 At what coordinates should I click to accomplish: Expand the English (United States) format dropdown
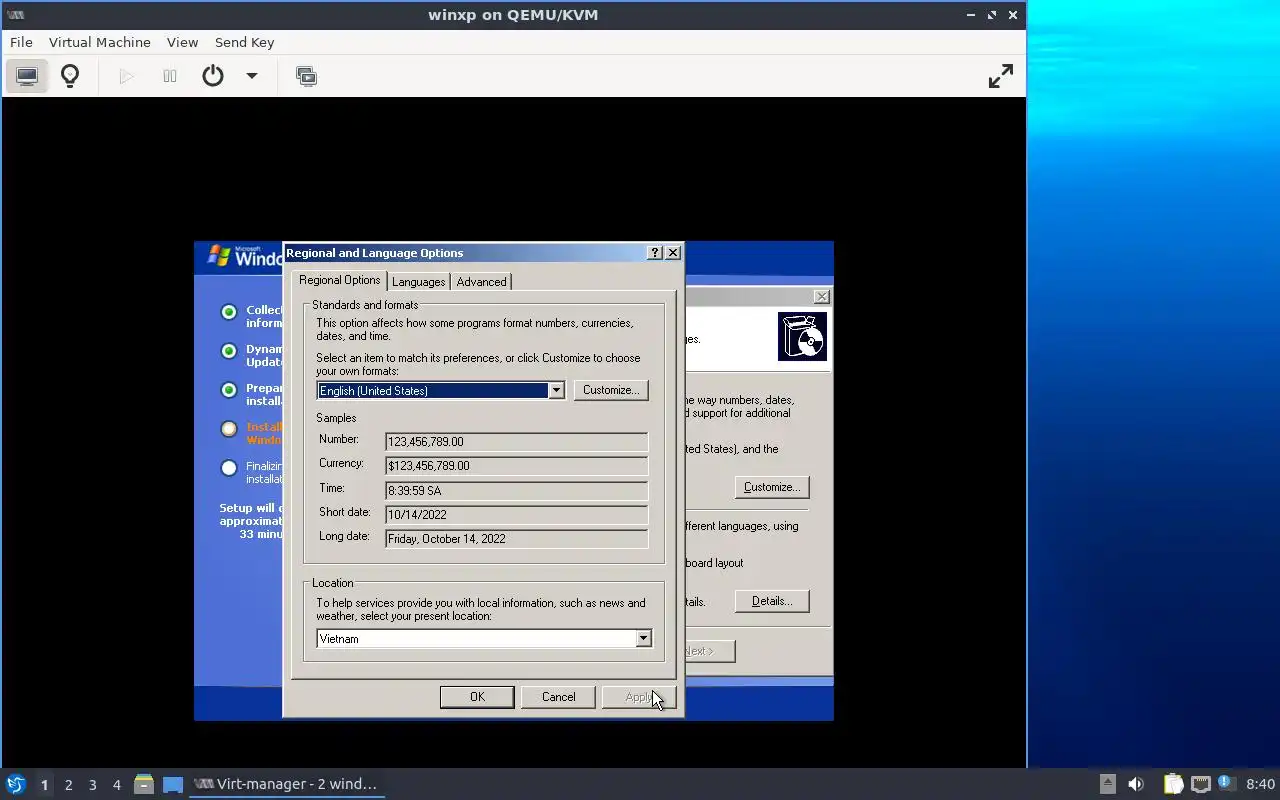(x=556, y=390)
